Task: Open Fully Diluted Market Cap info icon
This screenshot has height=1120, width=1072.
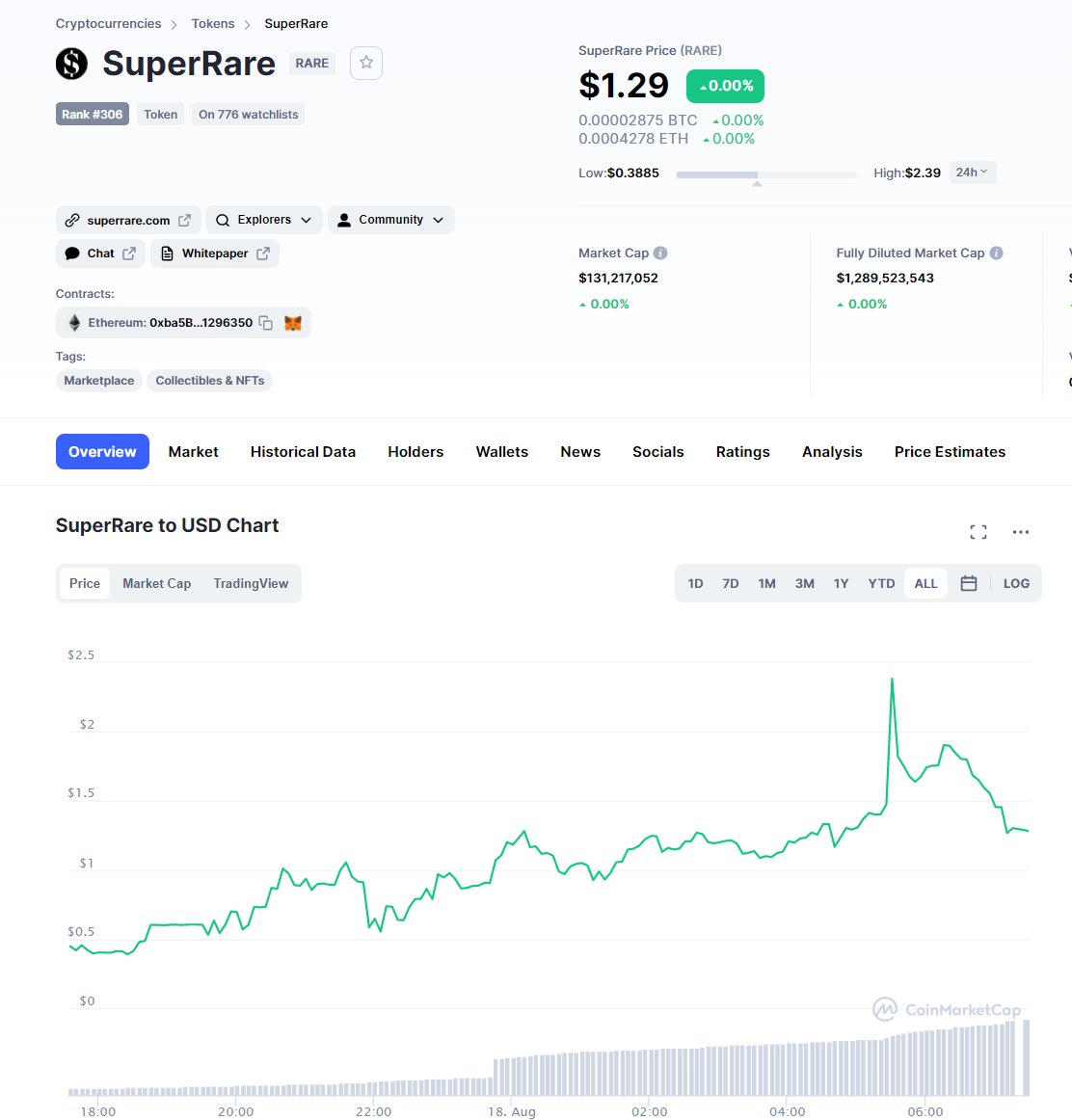Action: (996, 253)
